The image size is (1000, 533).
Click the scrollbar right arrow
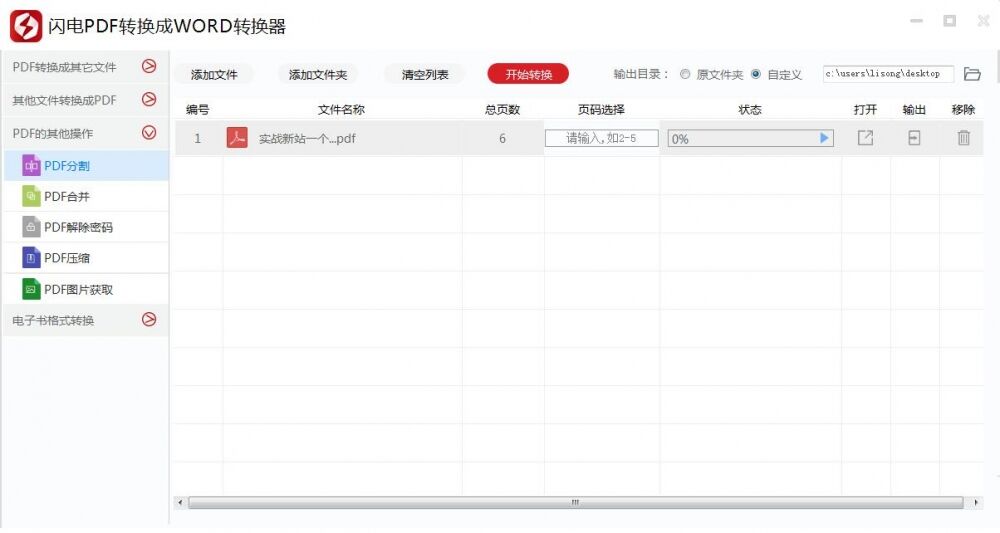976,502
